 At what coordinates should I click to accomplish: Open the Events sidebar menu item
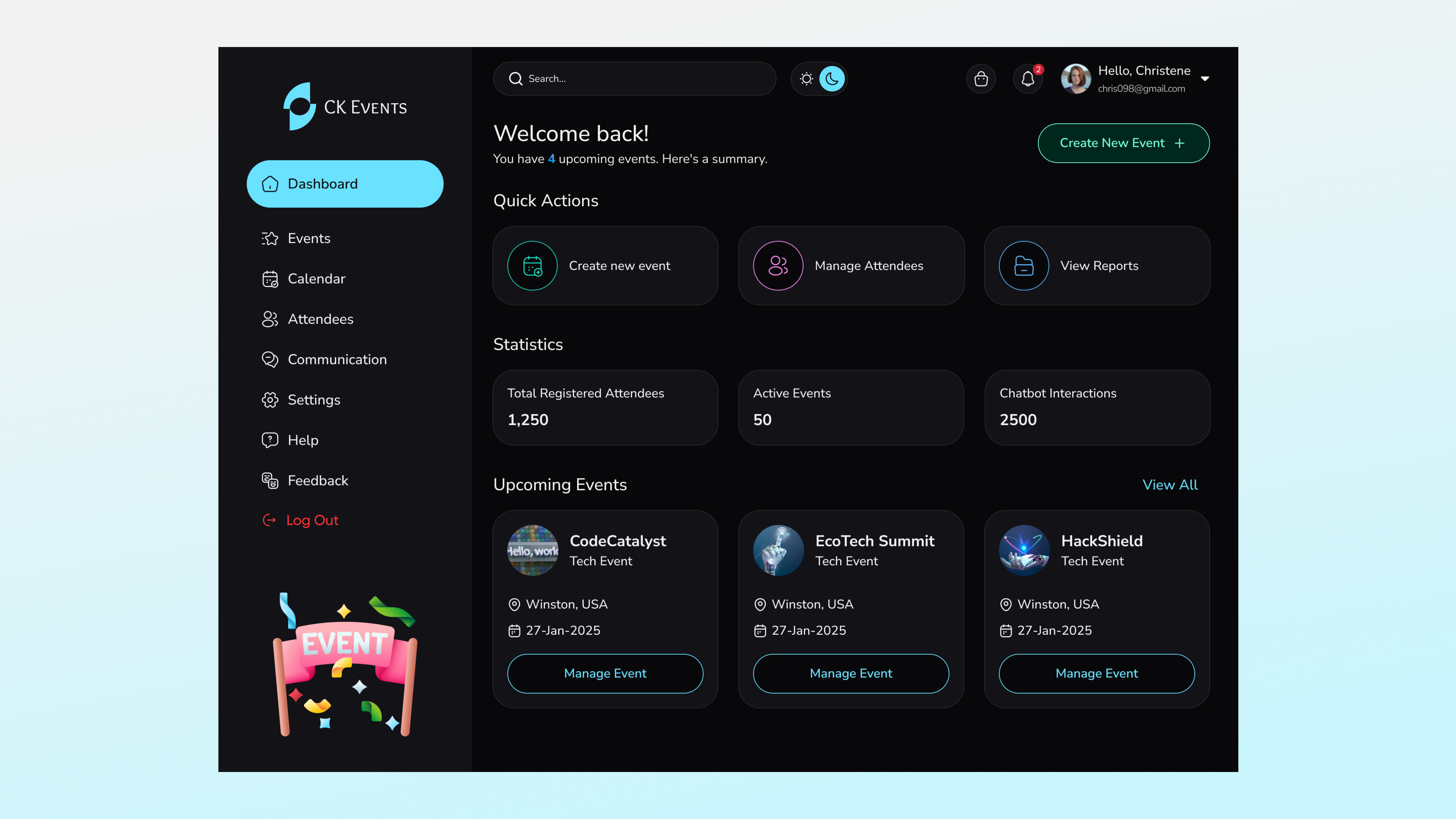point(309,238)
